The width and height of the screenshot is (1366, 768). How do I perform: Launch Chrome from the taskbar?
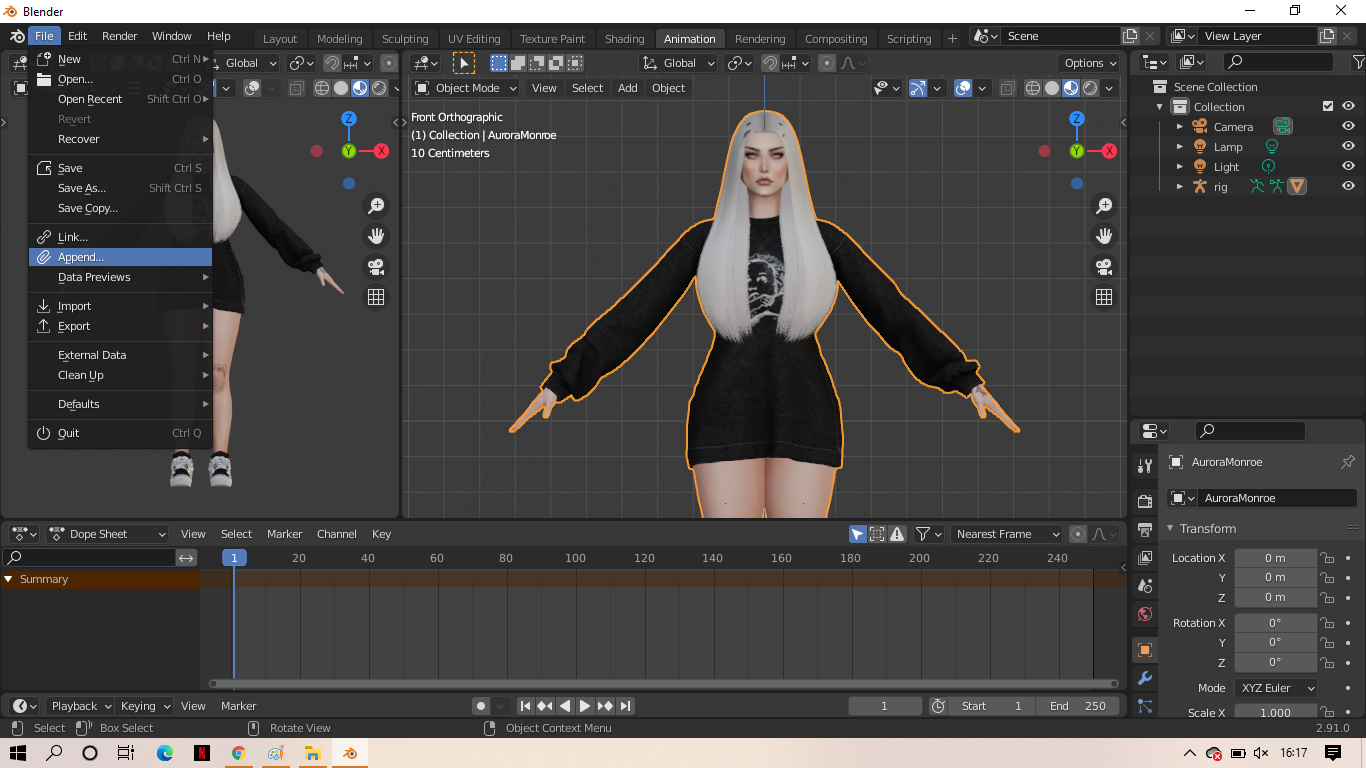click(x=239, y=753)
